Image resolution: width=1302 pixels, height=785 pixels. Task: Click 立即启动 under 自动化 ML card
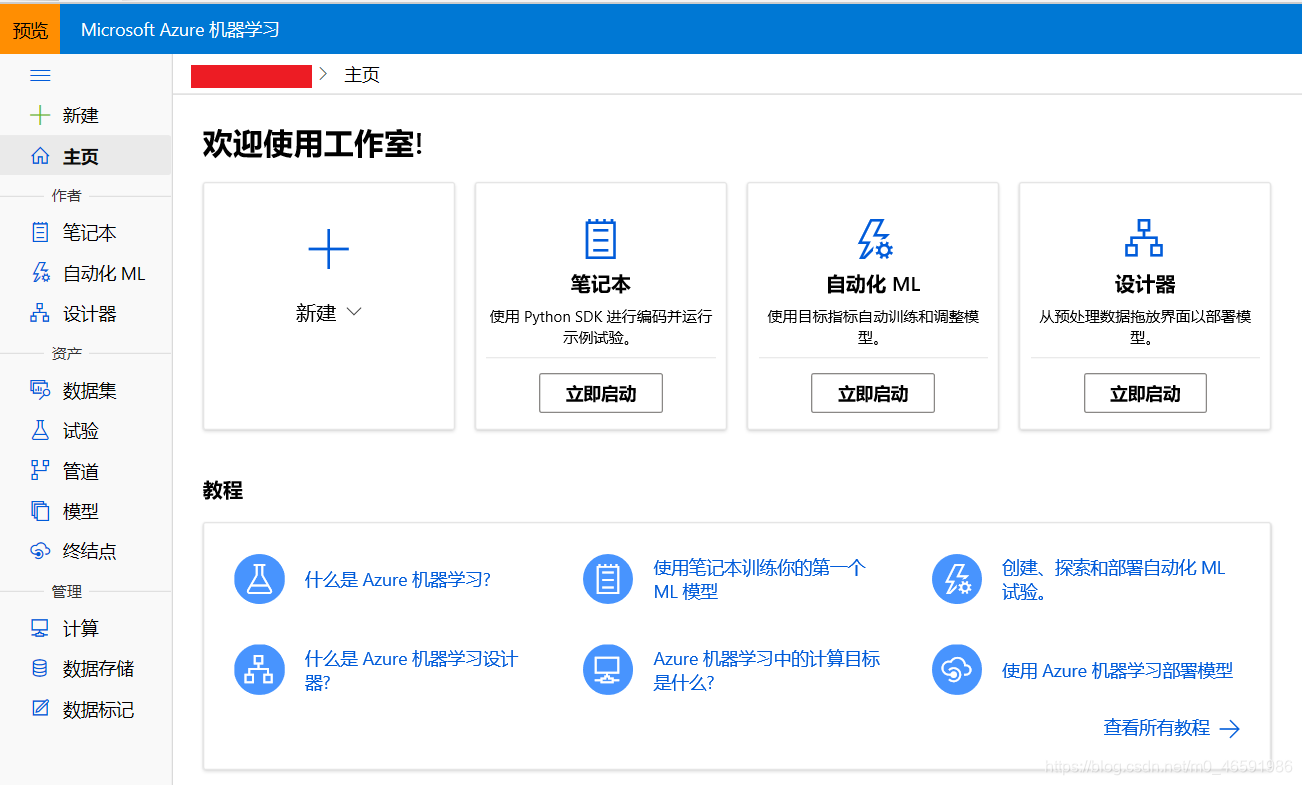(872, 393)
